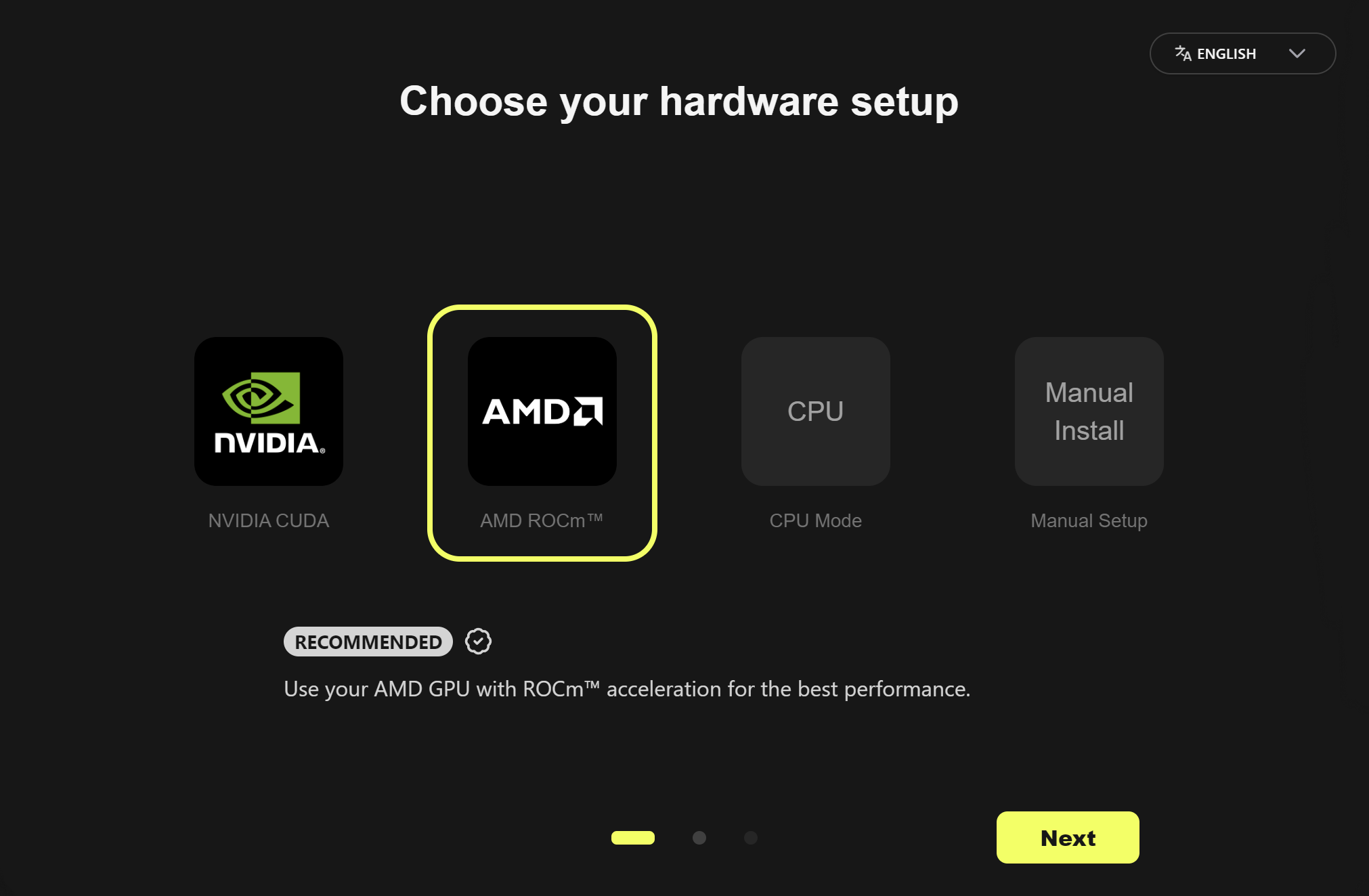Jump to the second setup step dot
The width and height of the screenshot is (1369, 896).
[x=699, y=838]
